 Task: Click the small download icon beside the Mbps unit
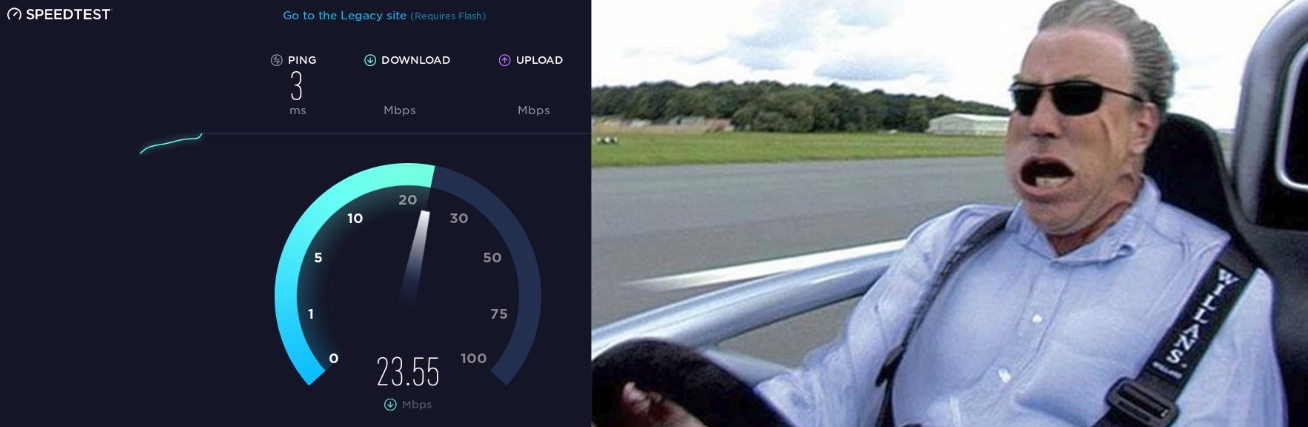[390, 404]
